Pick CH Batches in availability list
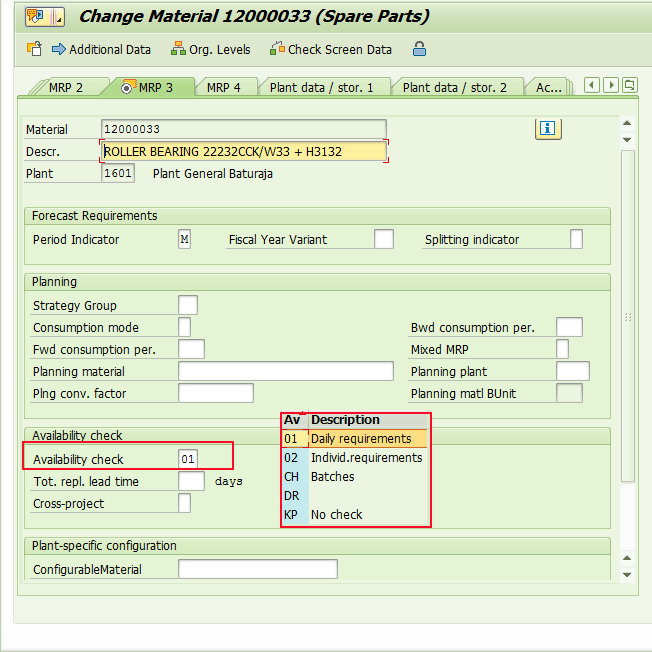Screen dimensions: 652x652 332,477
